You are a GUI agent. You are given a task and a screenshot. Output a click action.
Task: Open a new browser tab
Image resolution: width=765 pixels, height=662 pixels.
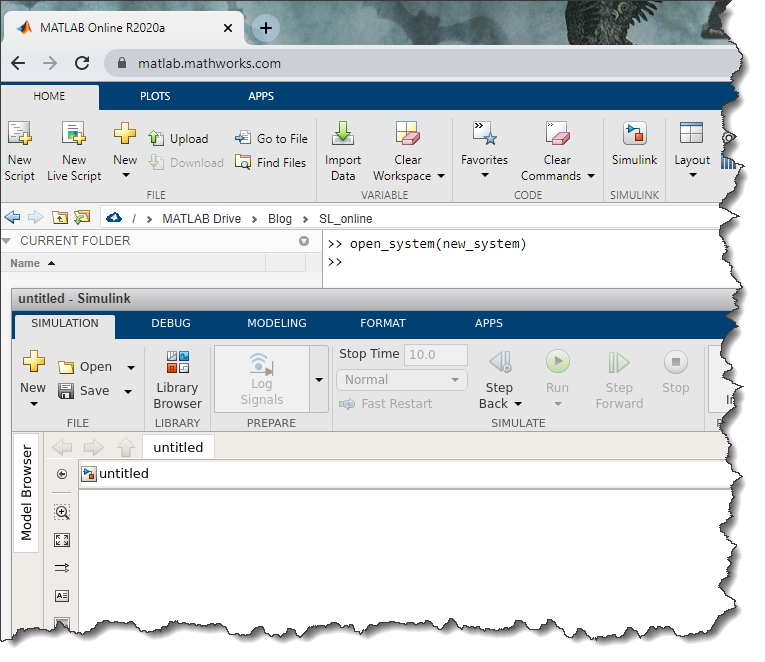(266, 28)
